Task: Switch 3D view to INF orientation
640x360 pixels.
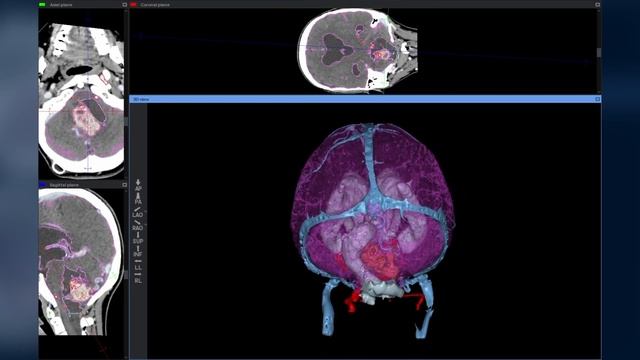Action: coord(138,251)
